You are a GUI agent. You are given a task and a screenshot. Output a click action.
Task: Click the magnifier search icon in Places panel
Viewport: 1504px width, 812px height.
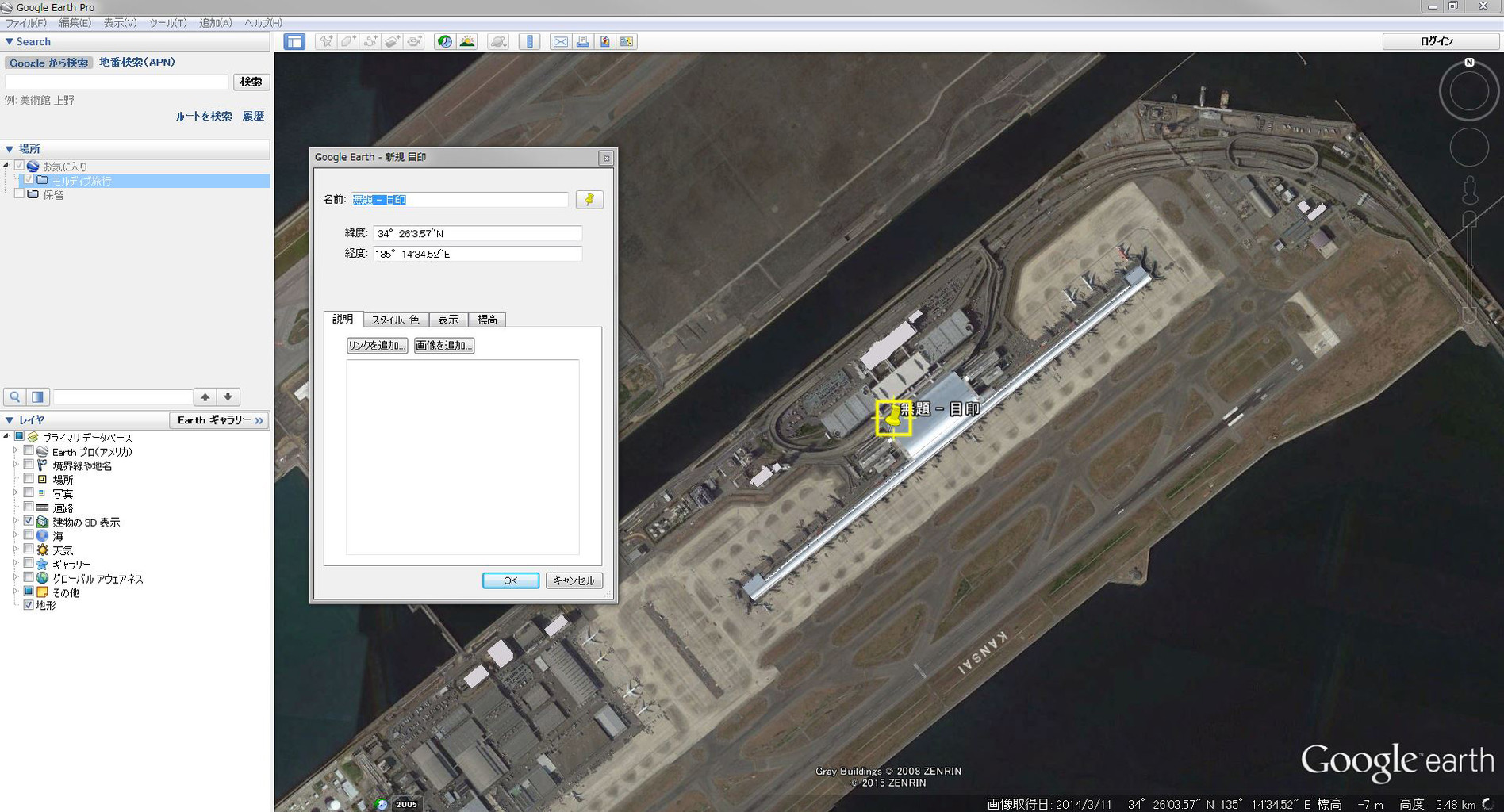15,396
